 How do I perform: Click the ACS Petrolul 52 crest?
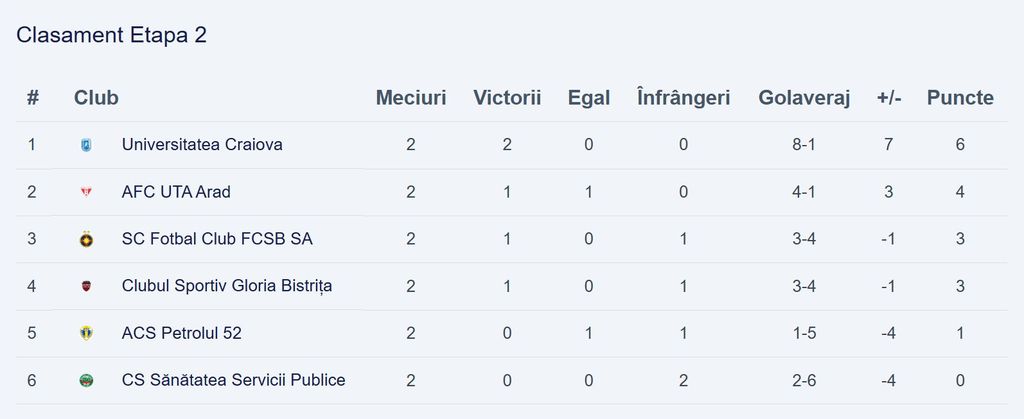click(x=86, y=333)
